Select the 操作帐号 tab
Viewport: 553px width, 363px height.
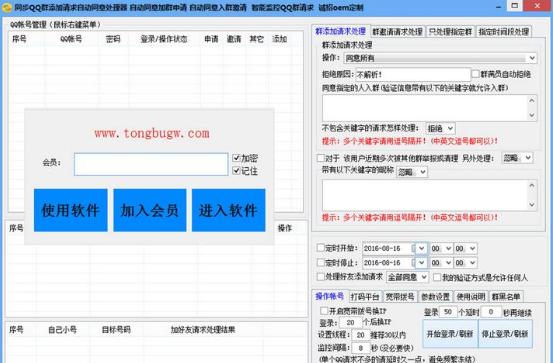tap(330, 296)
